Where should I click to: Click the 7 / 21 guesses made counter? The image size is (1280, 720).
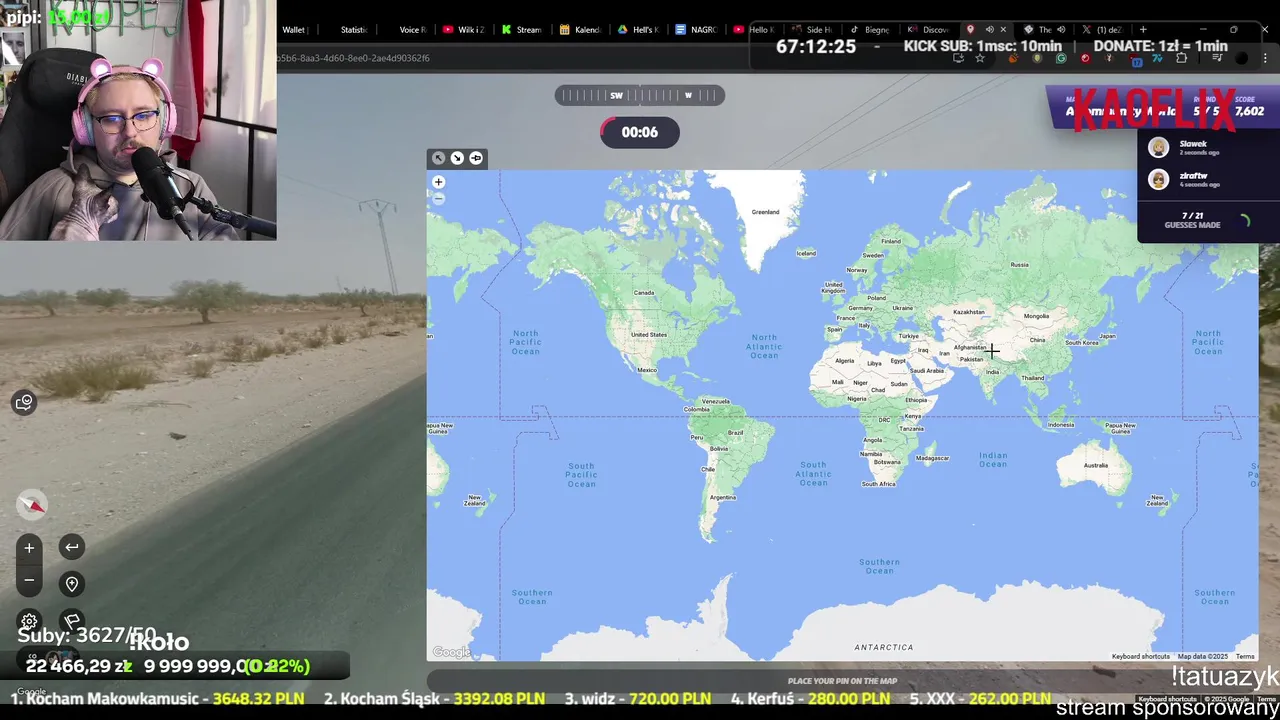click(1192, 220)
